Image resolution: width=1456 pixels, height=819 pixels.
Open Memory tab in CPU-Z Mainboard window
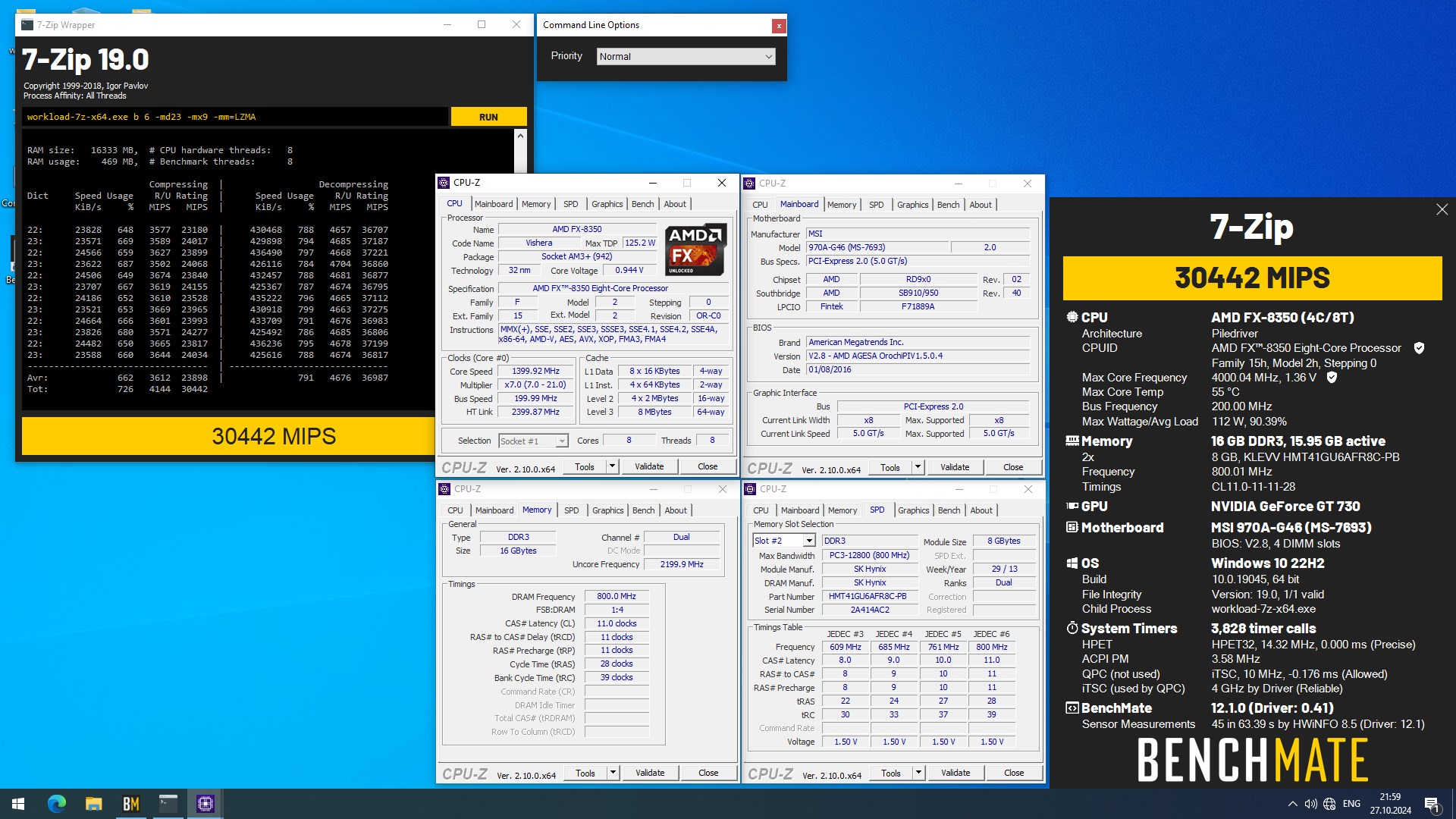[x=842, y=205]
